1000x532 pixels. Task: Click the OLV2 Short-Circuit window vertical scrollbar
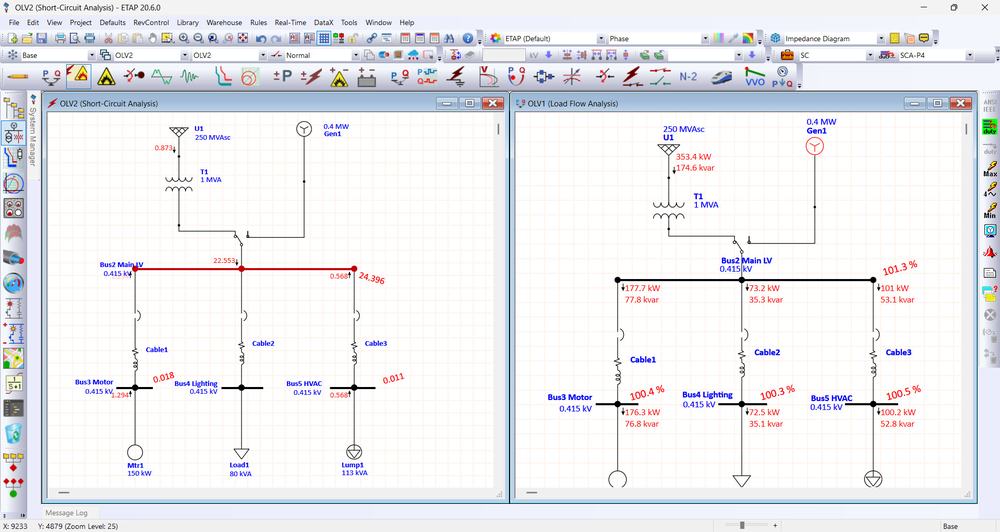point(498,129)
